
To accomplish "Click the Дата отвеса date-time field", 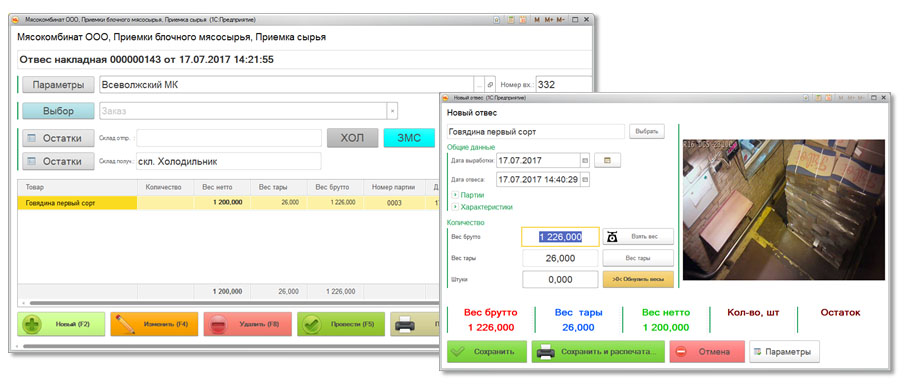I will click(538, 180).
